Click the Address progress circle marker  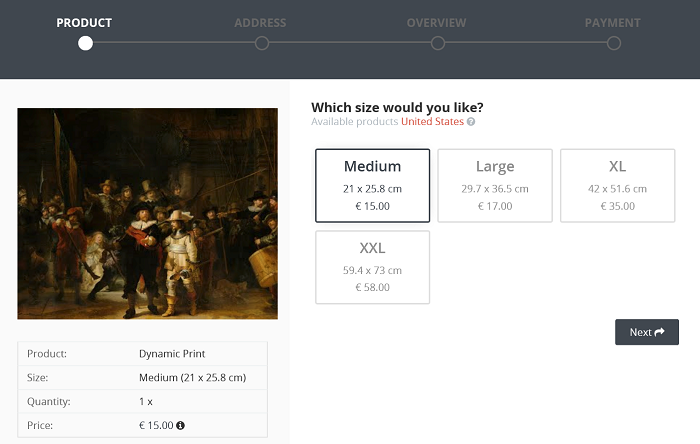262,43
